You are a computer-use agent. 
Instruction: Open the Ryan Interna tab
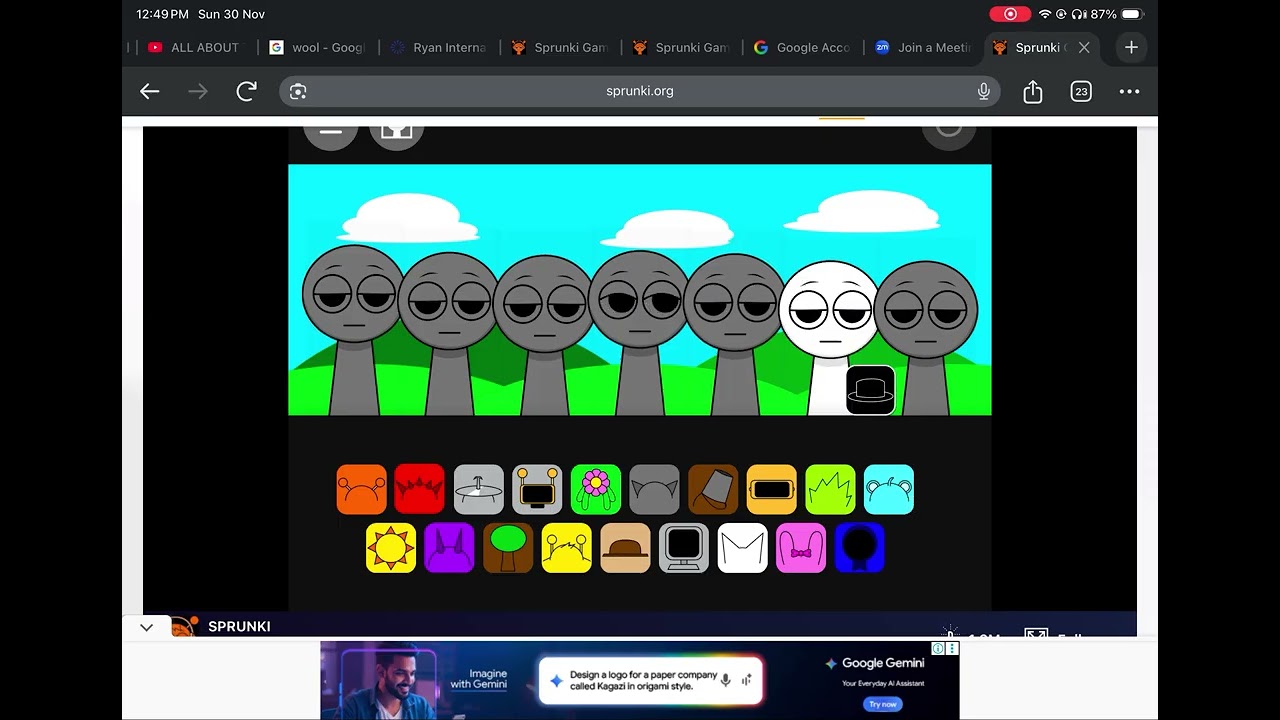click(438, 47)
